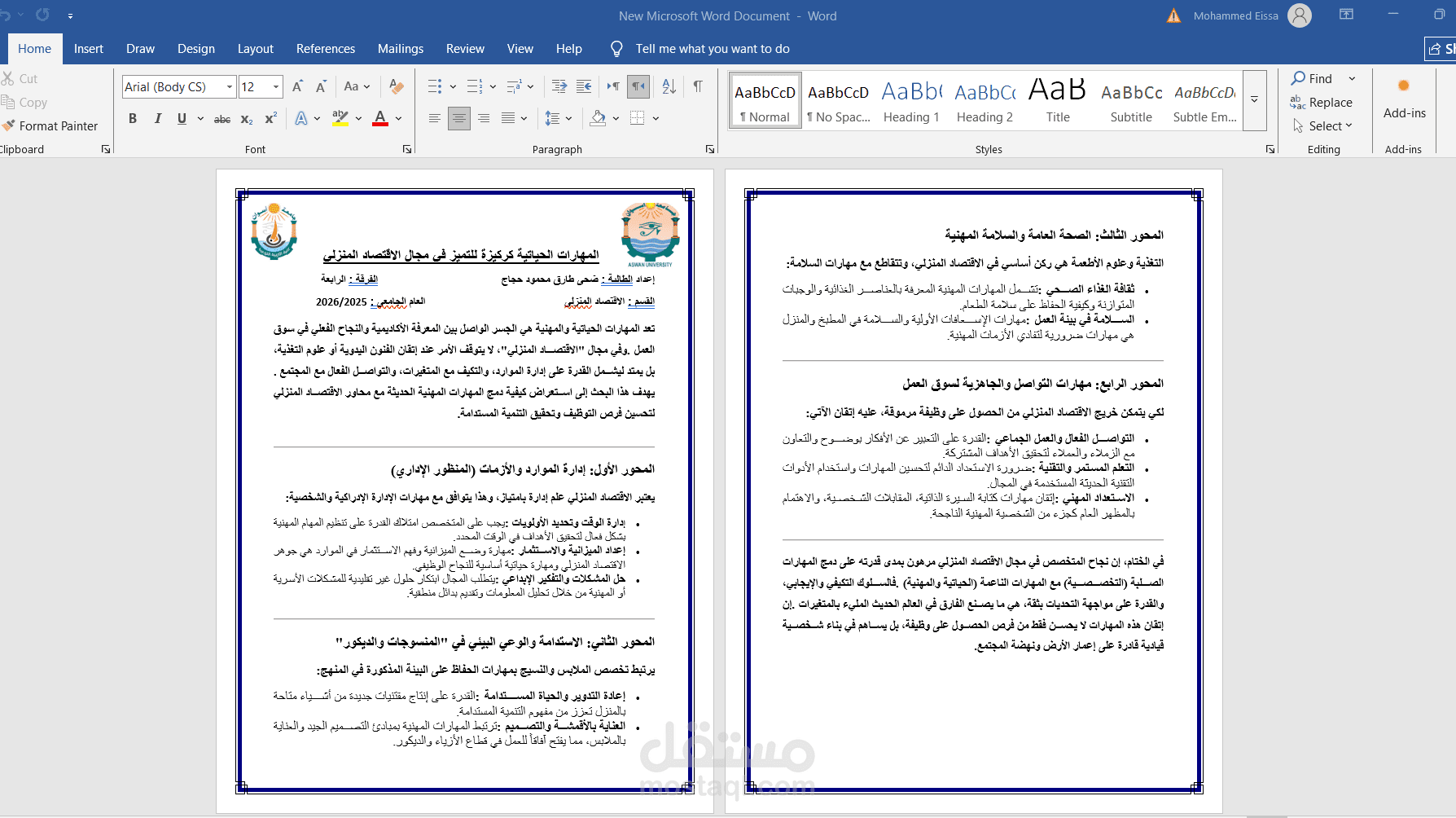Set Left-to-Right text direction
1456x818 pixels.
pyautogui.click(x=613, y=86)
